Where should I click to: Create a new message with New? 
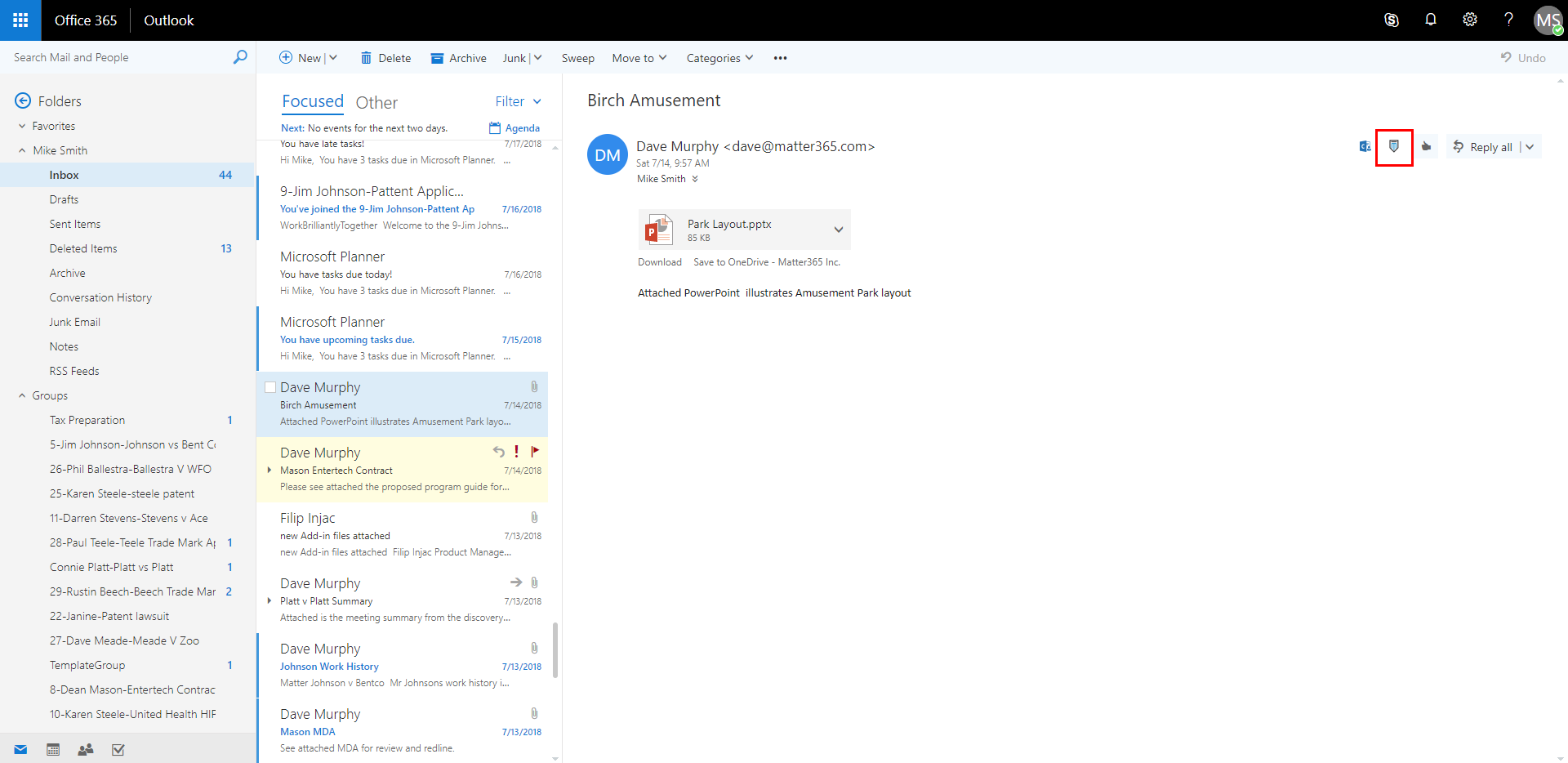coord(300,58)
